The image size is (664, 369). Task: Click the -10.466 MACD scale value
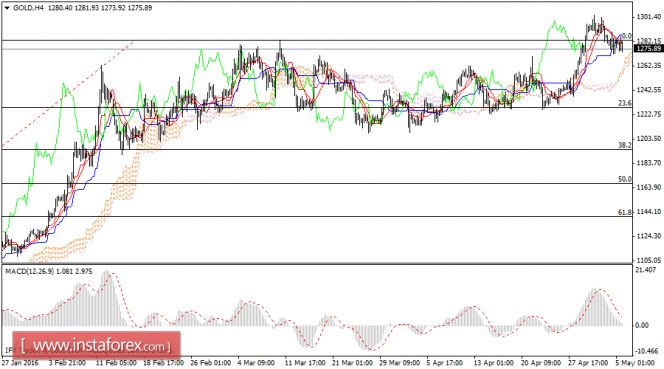[647, 351]
